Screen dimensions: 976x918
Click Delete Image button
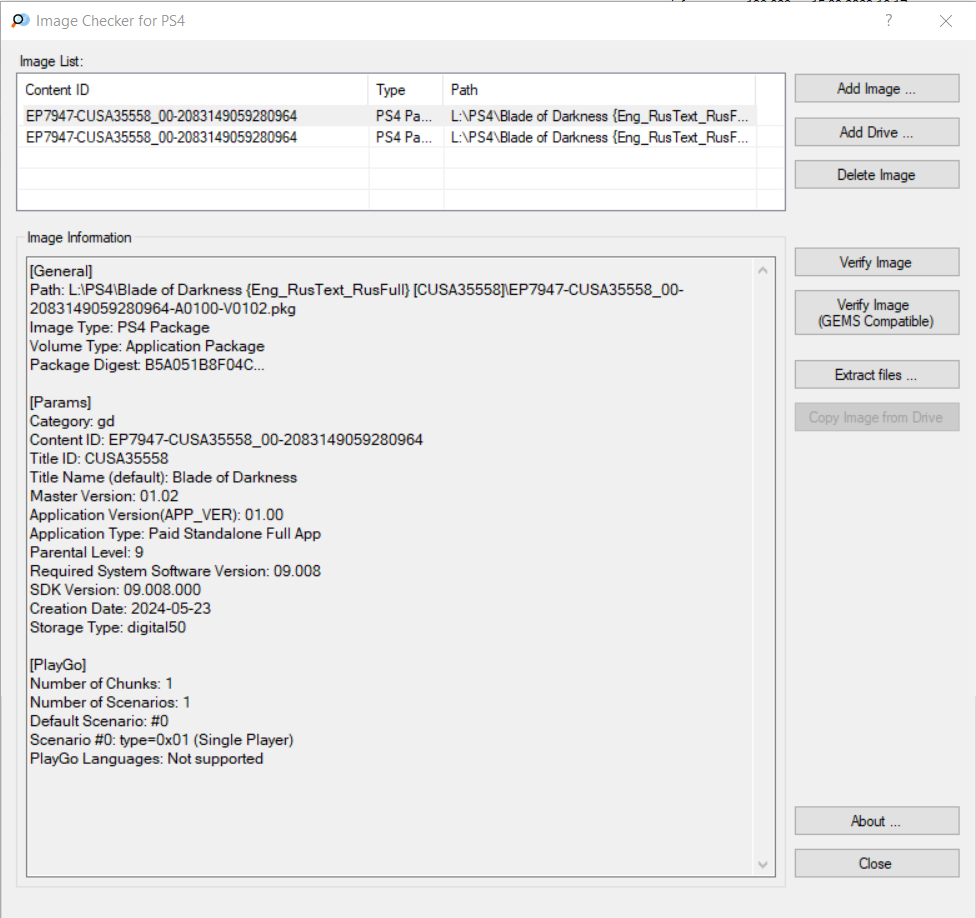[x=876, y=175]
